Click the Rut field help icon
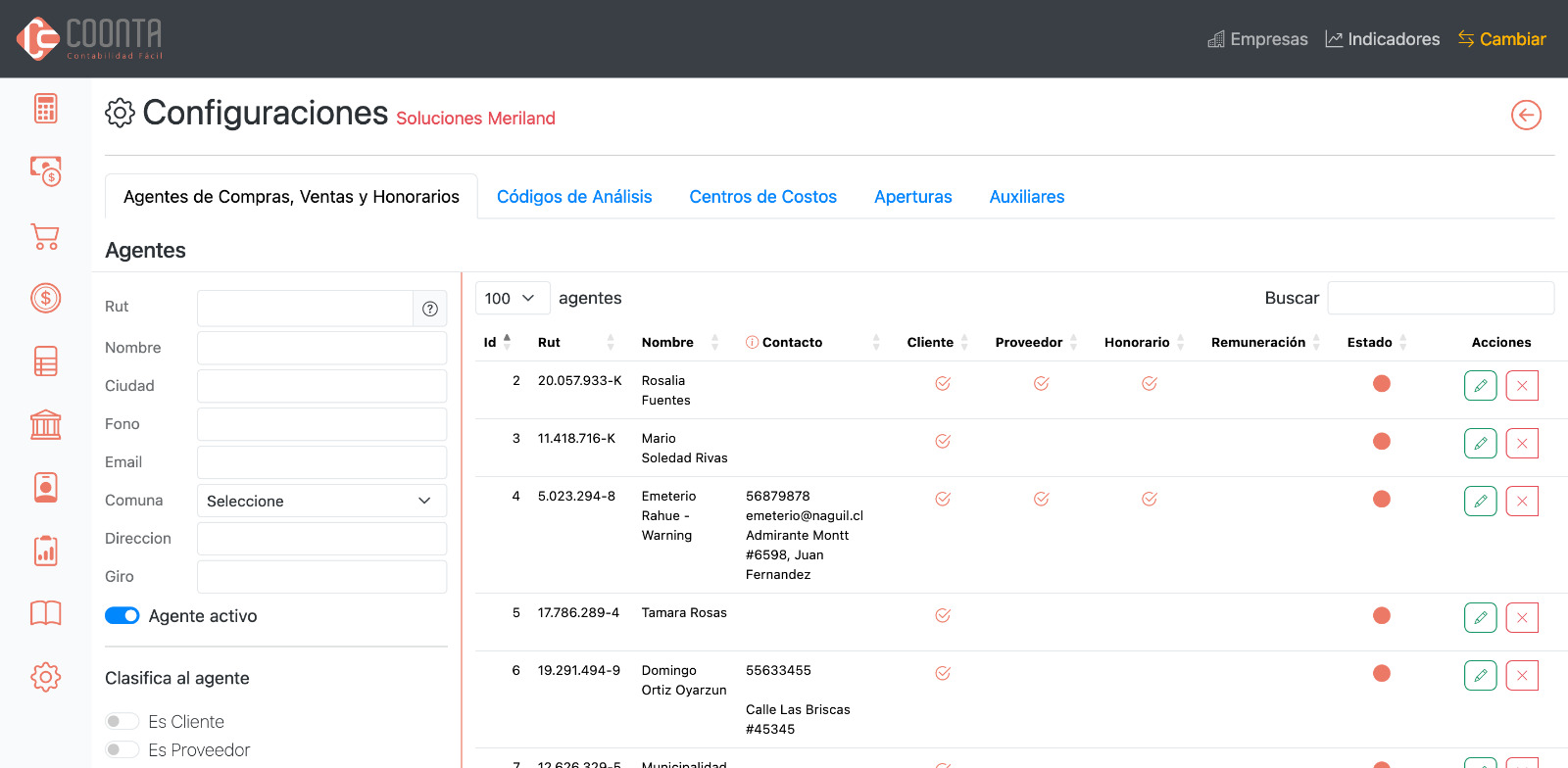1568x768 pixels. [429, 309]
